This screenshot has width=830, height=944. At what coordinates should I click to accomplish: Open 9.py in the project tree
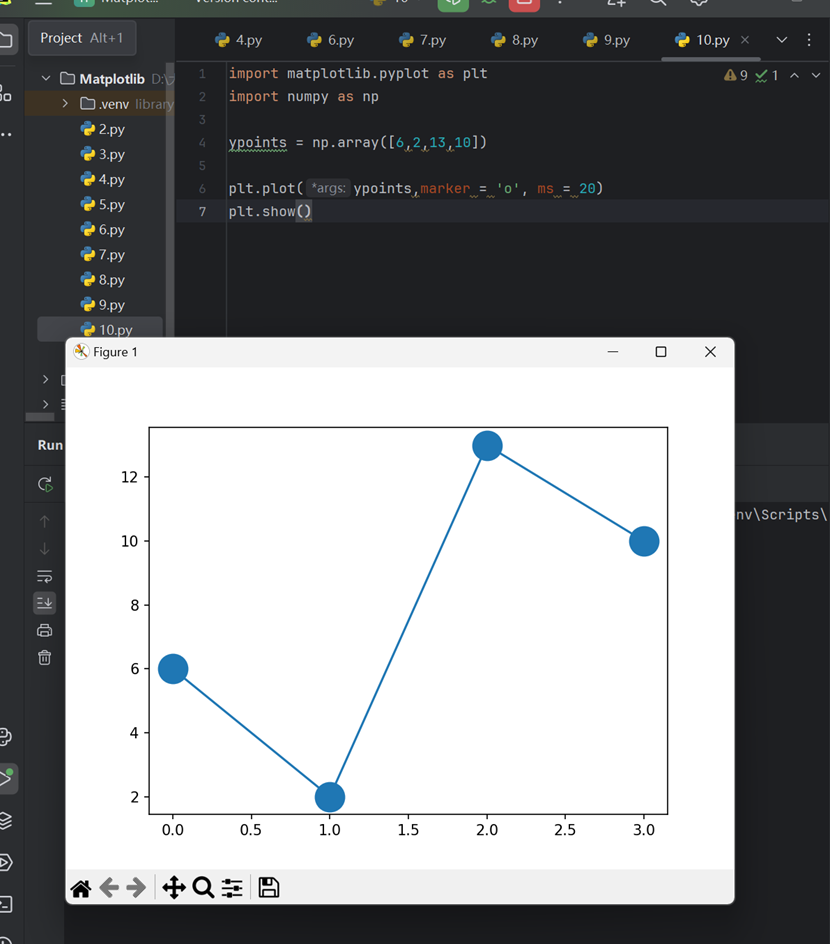(103, 305)
